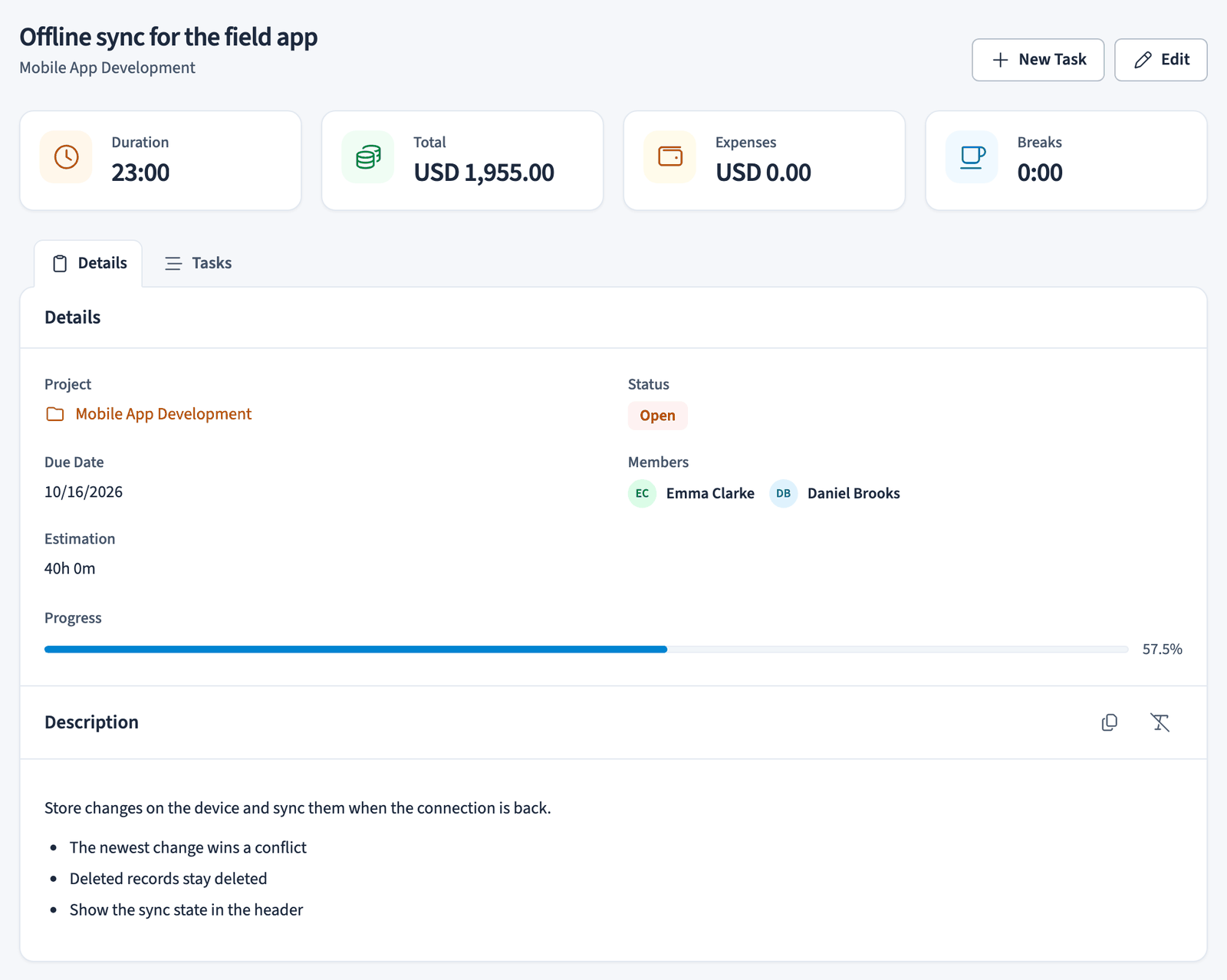
Task: Click the Breaks coffee cup icon
Action: pyautogui.click(x=972, y=157)
